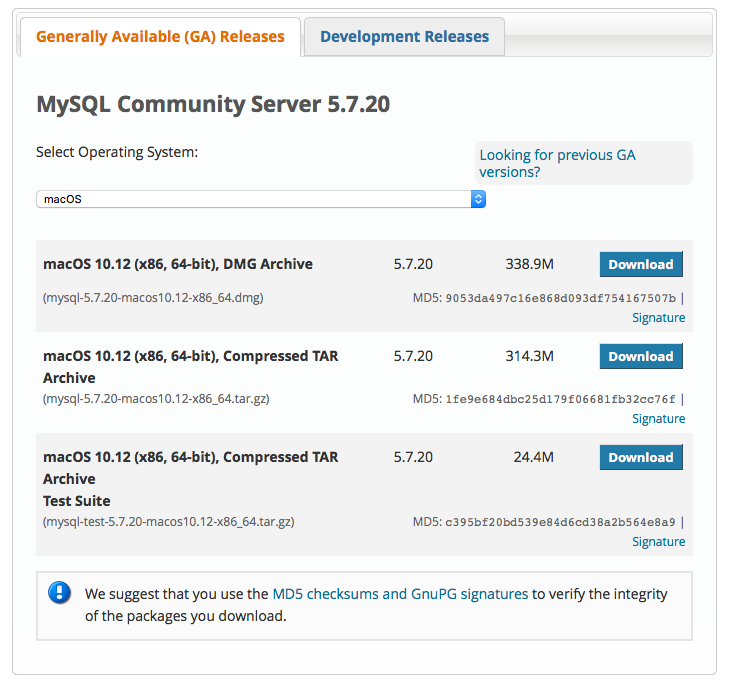The image size is (732, 693).
Task: Follow the 'Looking for previous GA versions?' link
Action: (x=557, y=163)
